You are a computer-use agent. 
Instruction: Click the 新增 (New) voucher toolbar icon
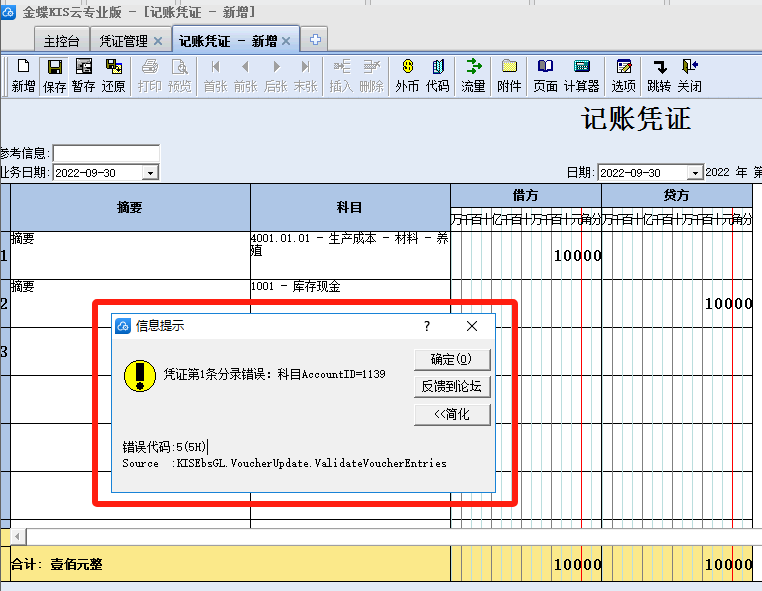[x=23, y=76]
